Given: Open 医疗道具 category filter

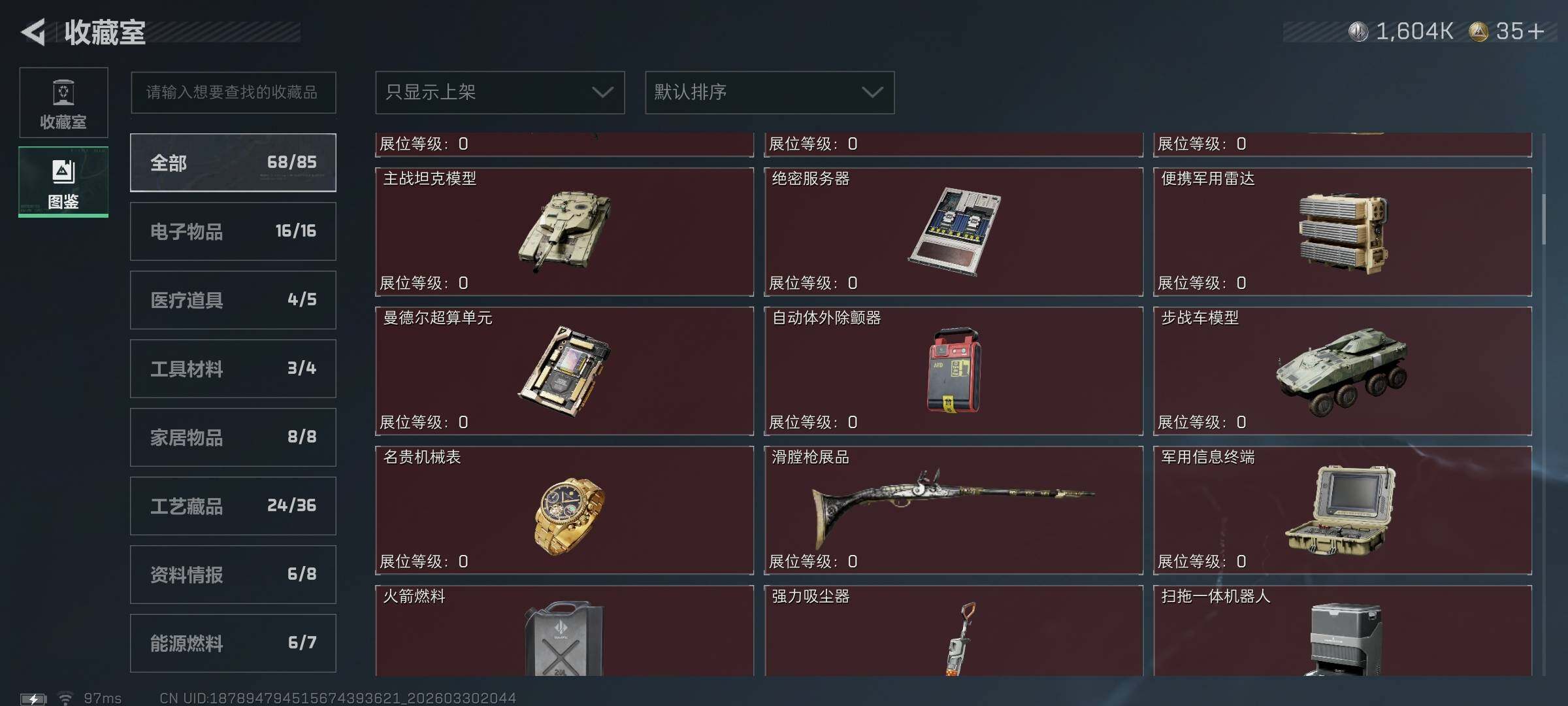Looking at the screenshot, I should [x=233, y=300].
